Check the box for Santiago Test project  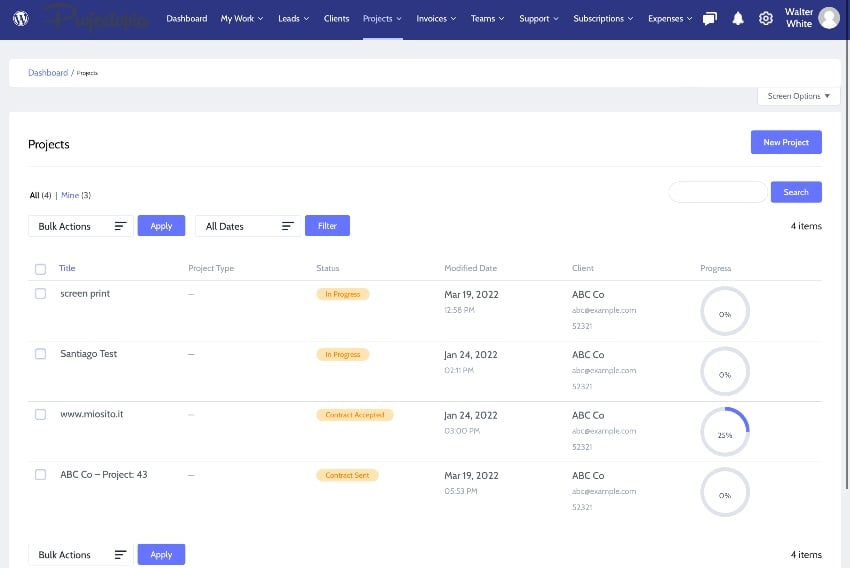pos(40,353)
